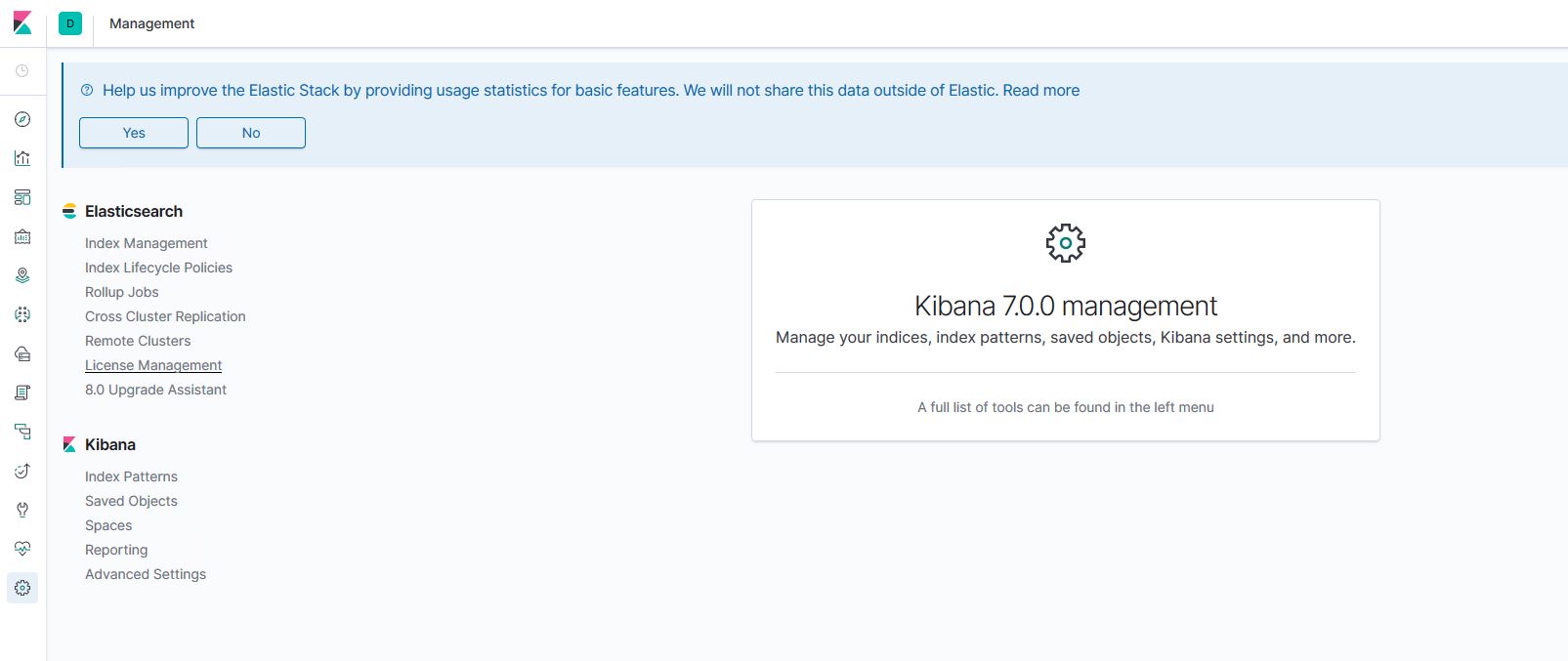Follow the Read more link

pos(1041,90)
